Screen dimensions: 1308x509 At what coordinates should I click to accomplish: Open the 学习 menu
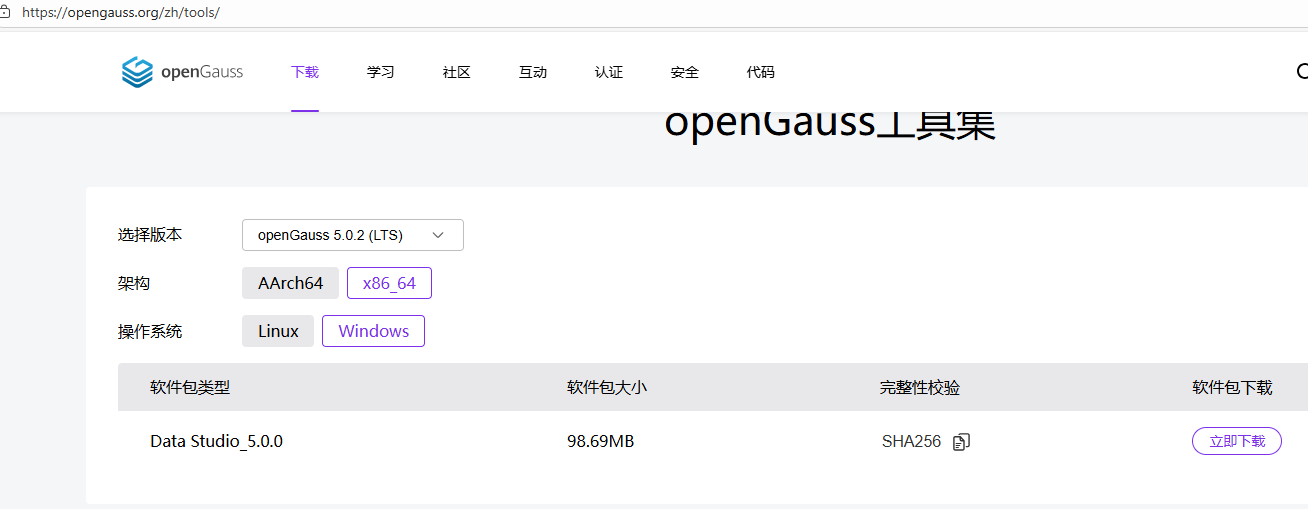click(x=381, y=72)
